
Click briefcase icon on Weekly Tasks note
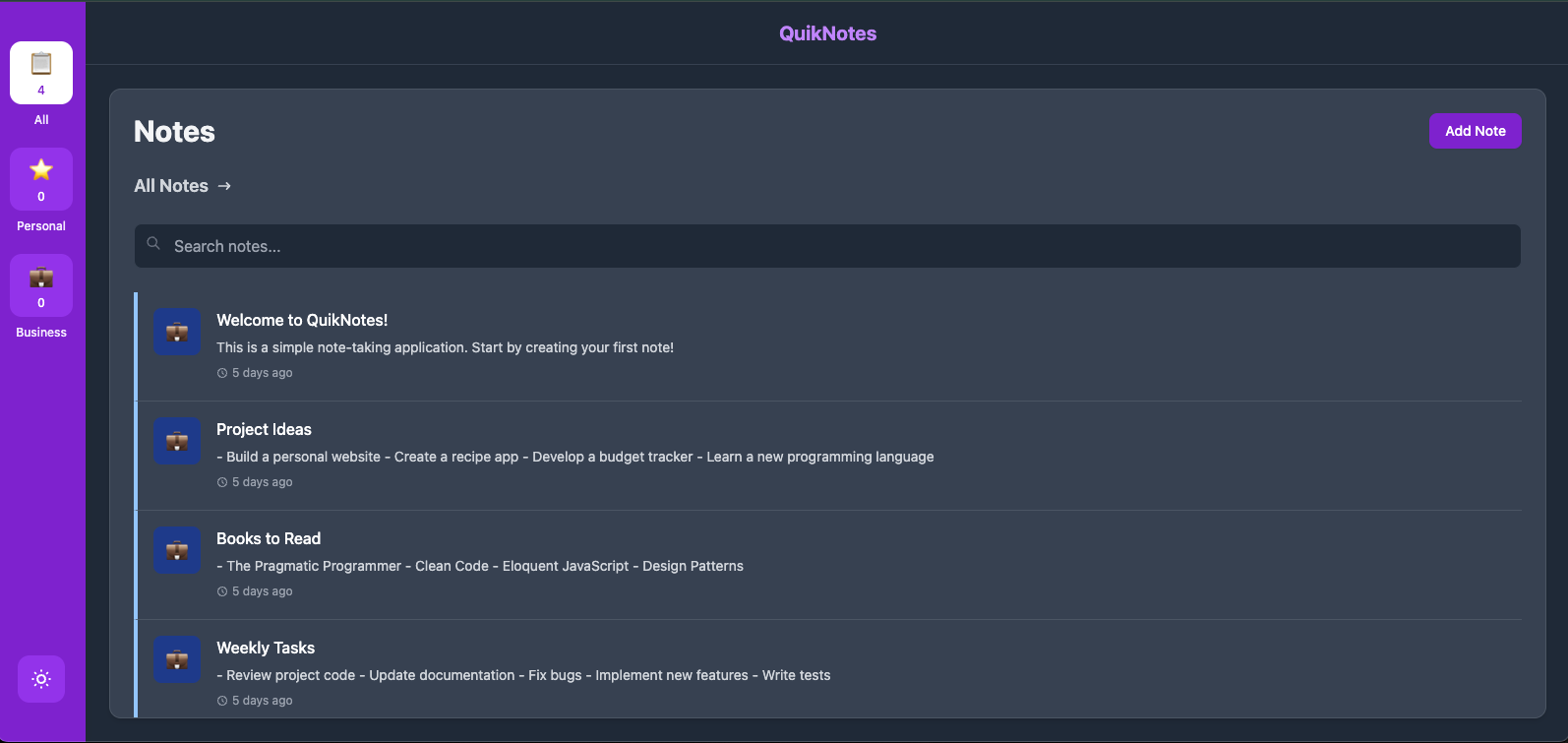click(177, 660)
